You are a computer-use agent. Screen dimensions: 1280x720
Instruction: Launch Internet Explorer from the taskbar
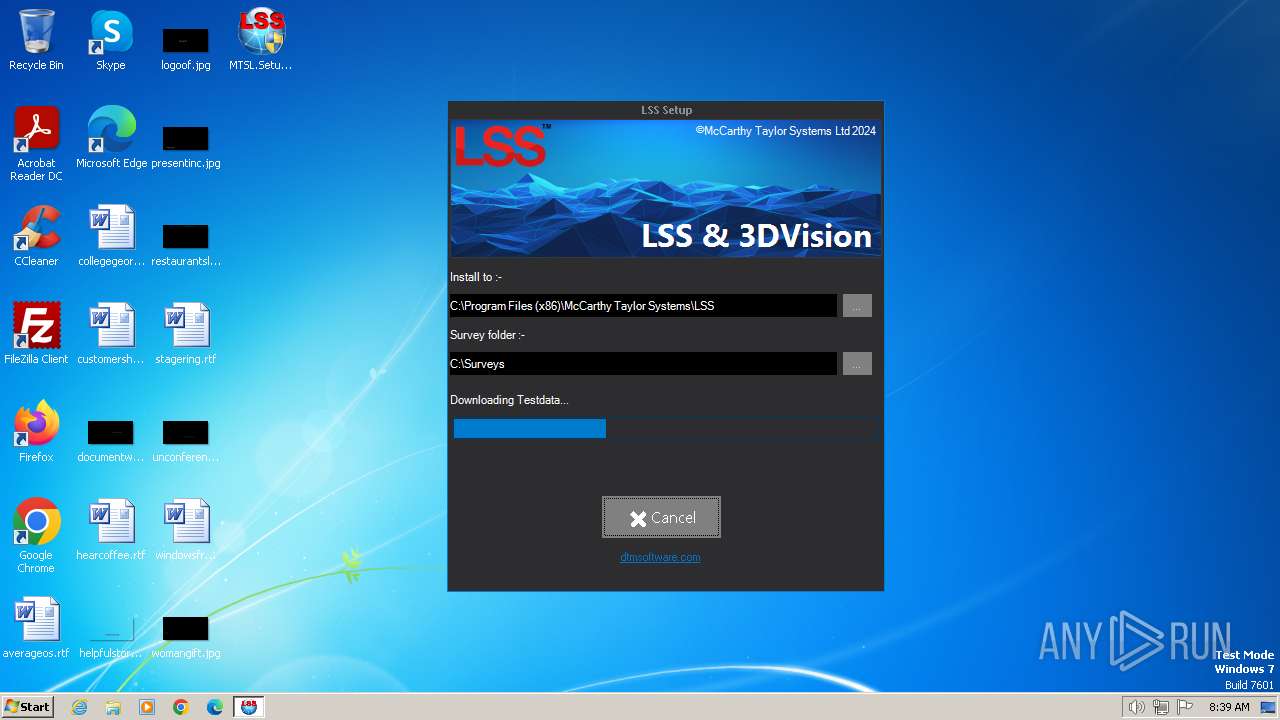(x=79, y=707)
